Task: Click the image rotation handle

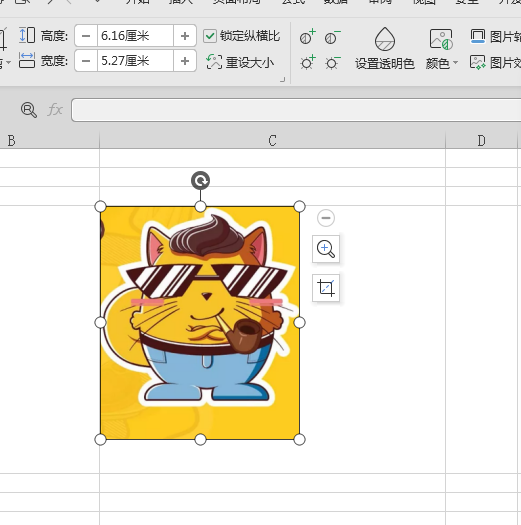Action: 200,181
